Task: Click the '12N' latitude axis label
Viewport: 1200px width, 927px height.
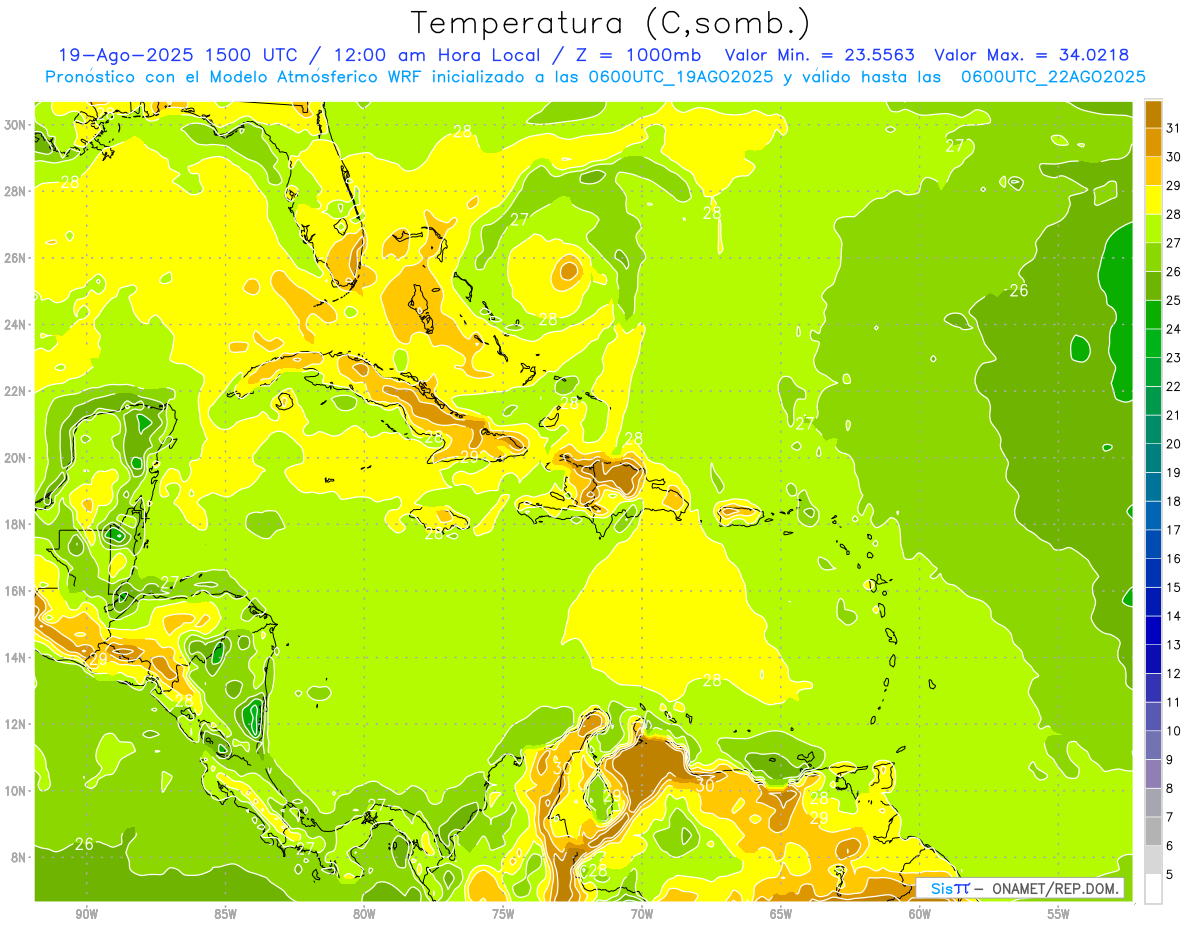Action: pyautogui.click(x=15, y=724)
